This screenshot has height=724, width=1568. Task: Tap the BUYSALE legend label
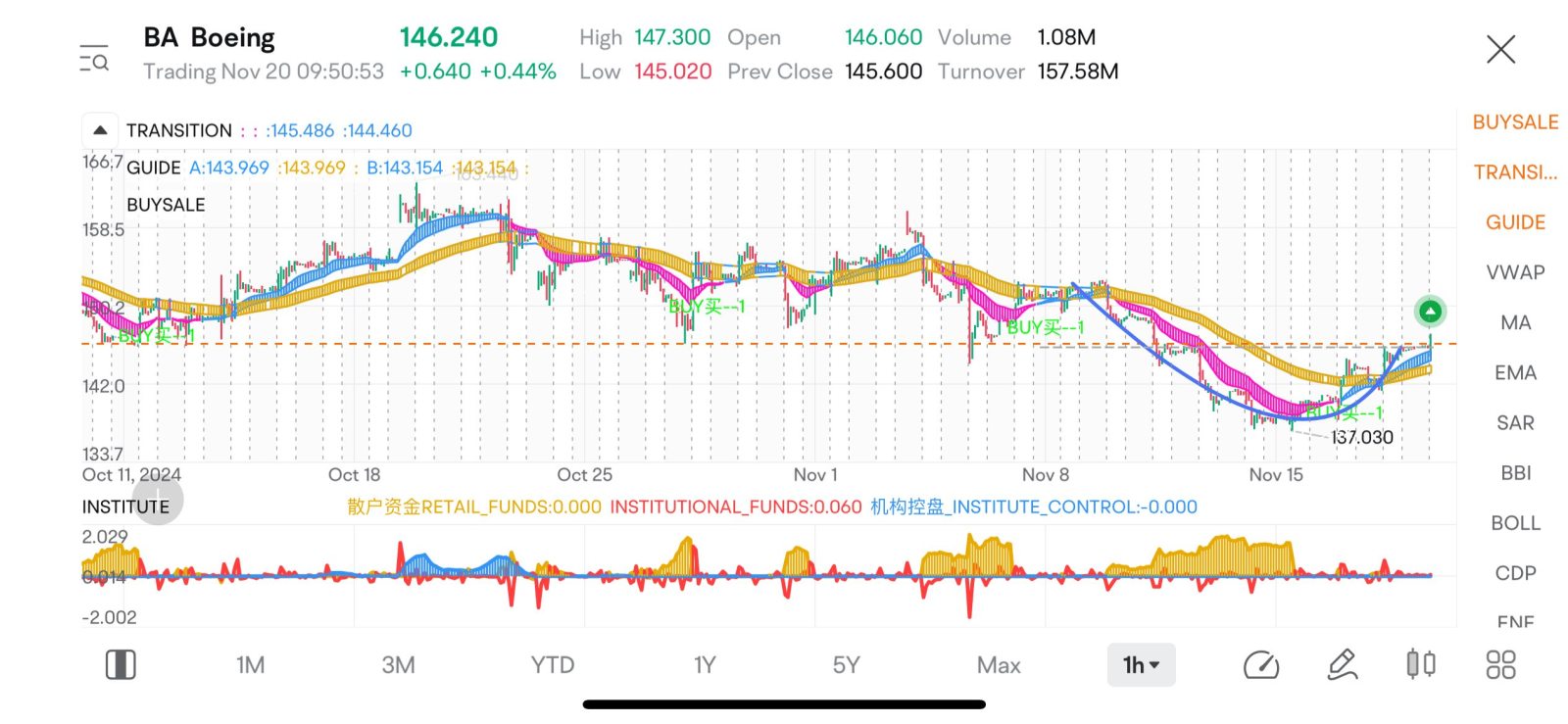click(166, 205)
